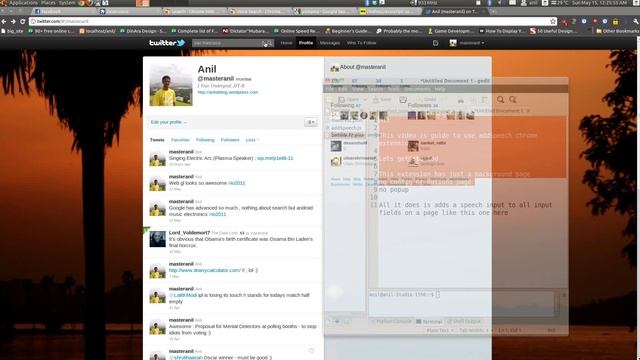The height and width of the screenshot is (360, 640).
Task: Reload the page with the refresh icon
Action: 22,21
